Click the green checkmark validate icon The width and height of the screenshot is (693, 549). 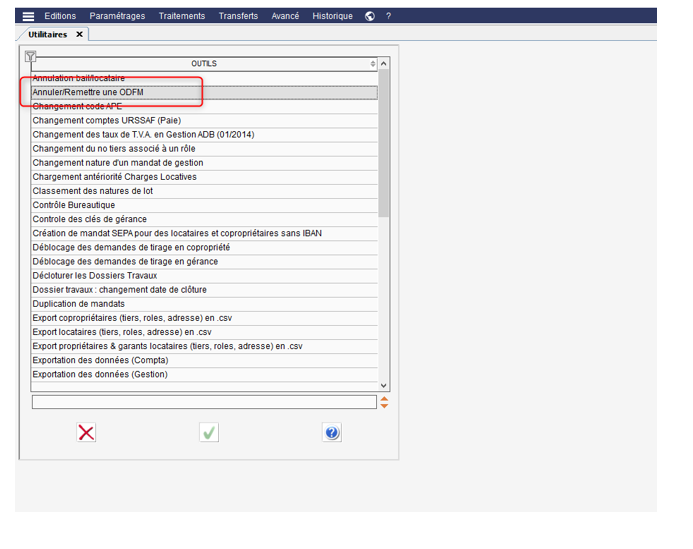click(x=209, y=432)
